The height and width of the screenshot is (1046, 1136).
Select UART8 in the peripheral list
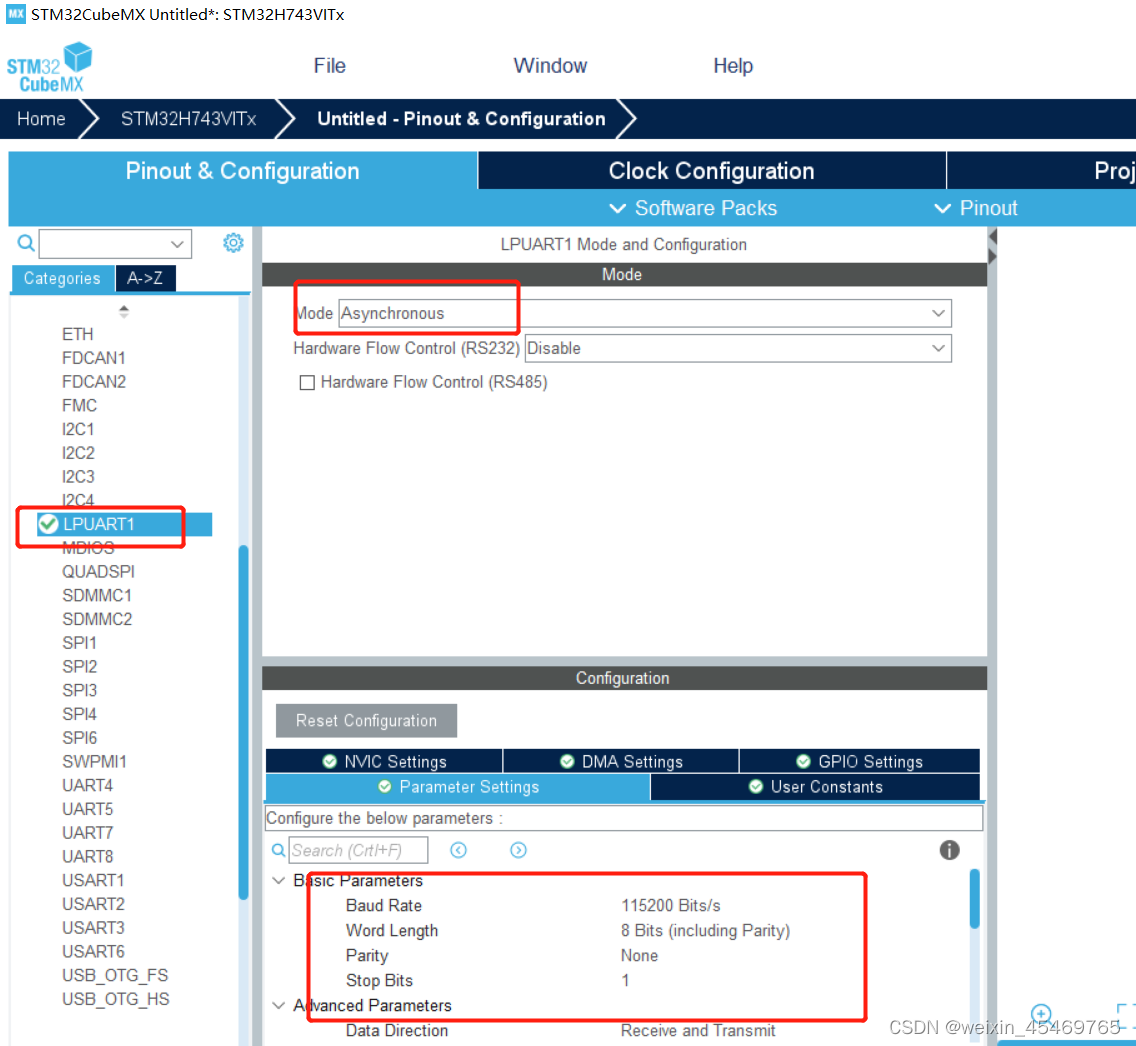coord(87,856)
